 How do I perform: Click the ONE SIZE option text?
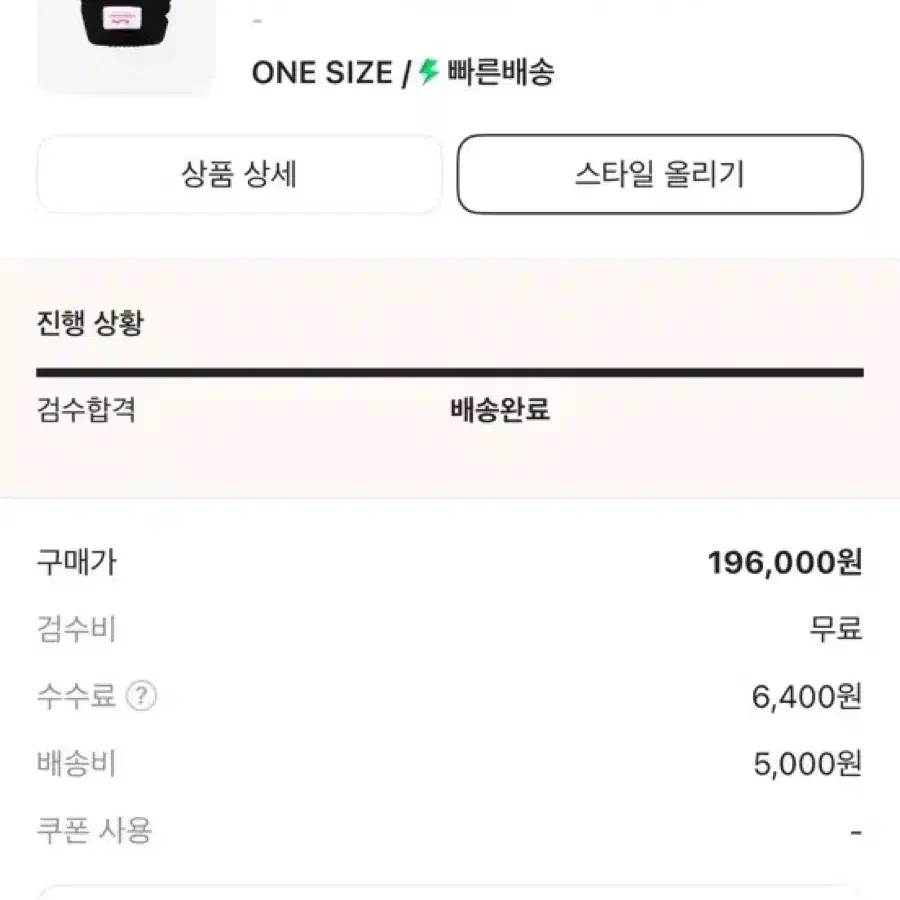[x=322, y=73]
